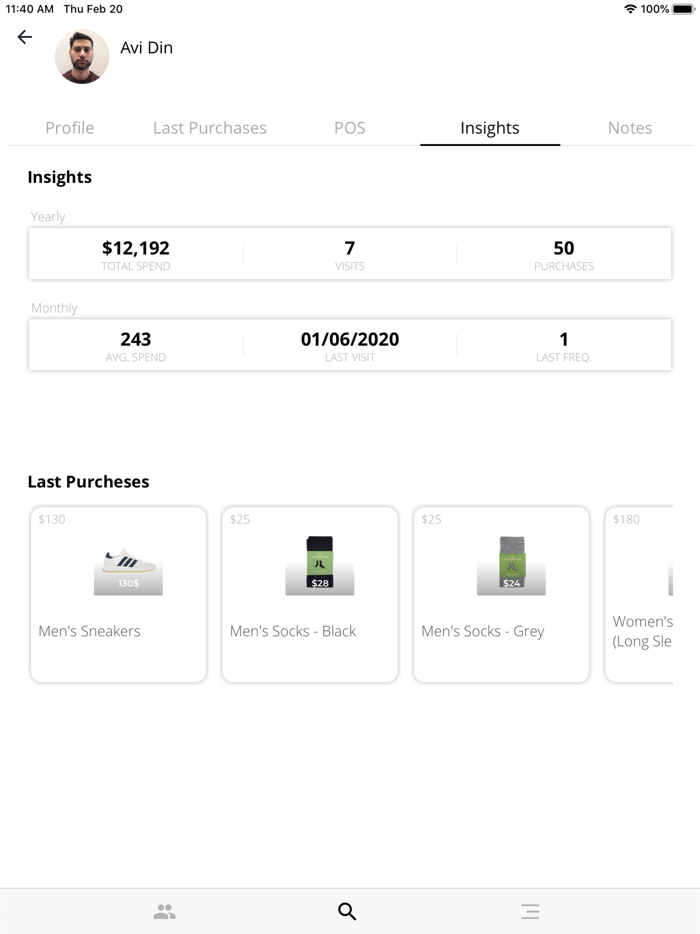Screen dimensions: 700x934
Task: Open the contacts icon in bottom bar
Action: pyautogui.click(x=165, y=911)
